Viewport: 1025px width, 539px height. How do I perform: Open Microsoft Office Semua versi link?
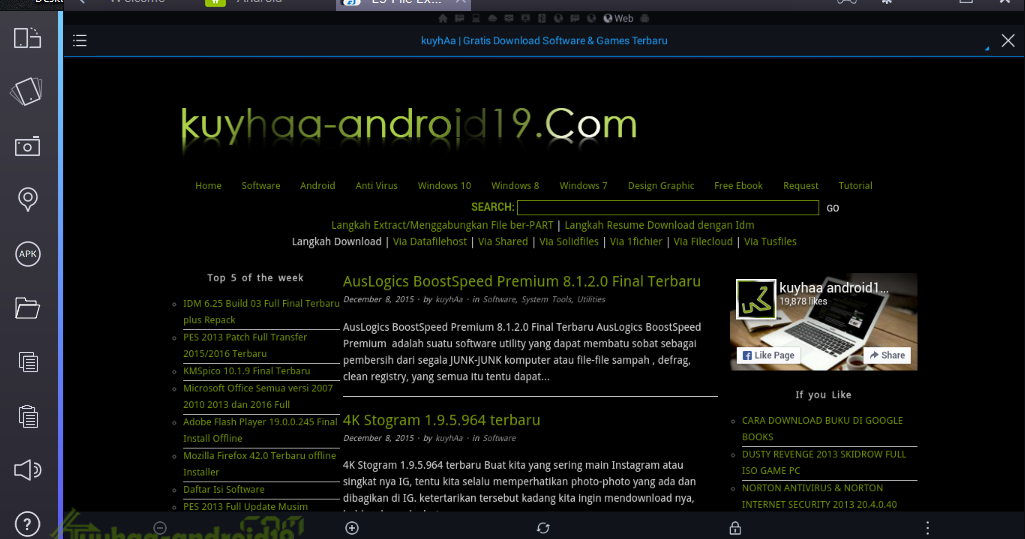[258, 396]
